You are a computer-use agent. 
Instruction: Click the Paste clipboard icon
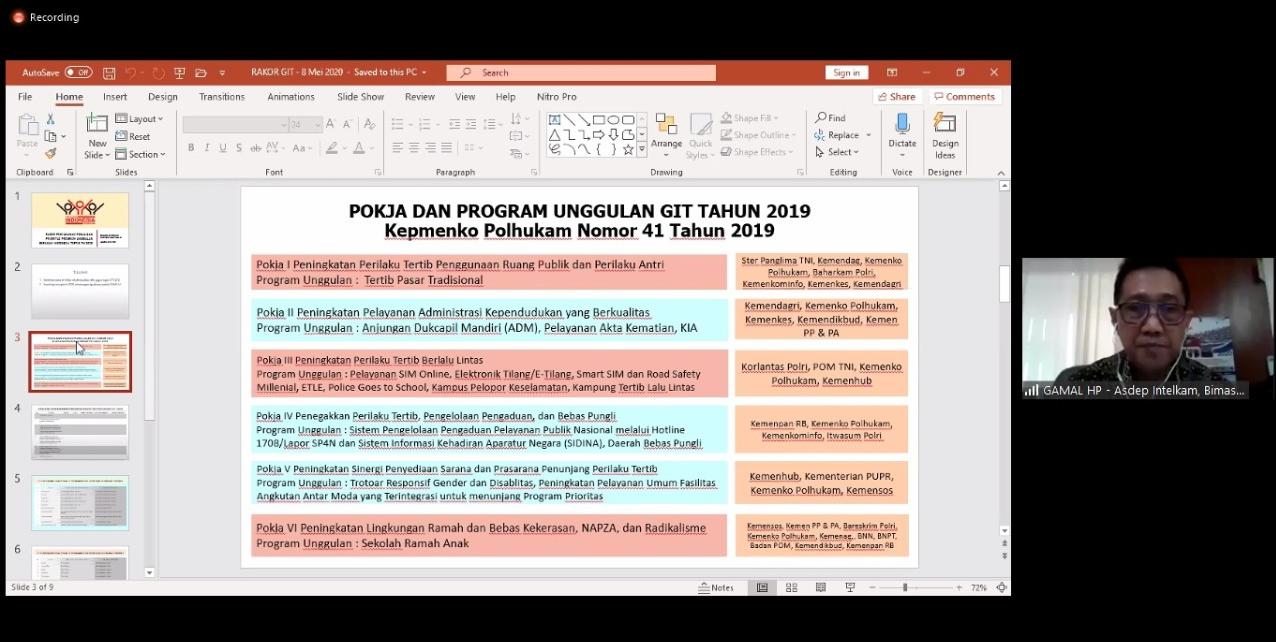click(x=28, y=126)
